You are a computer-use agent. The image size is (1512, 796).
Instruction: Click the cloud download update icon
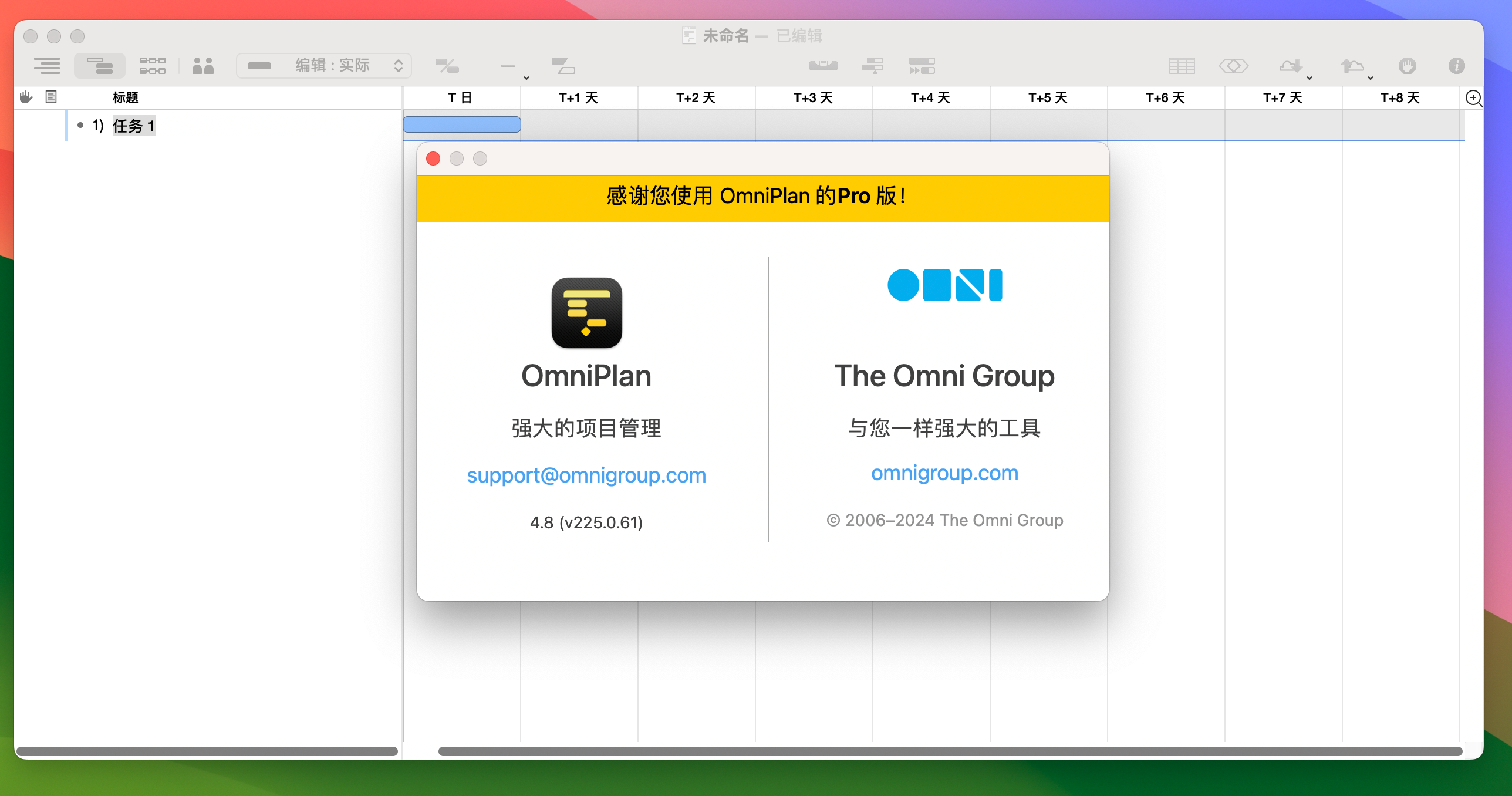tap(1291, 65)
